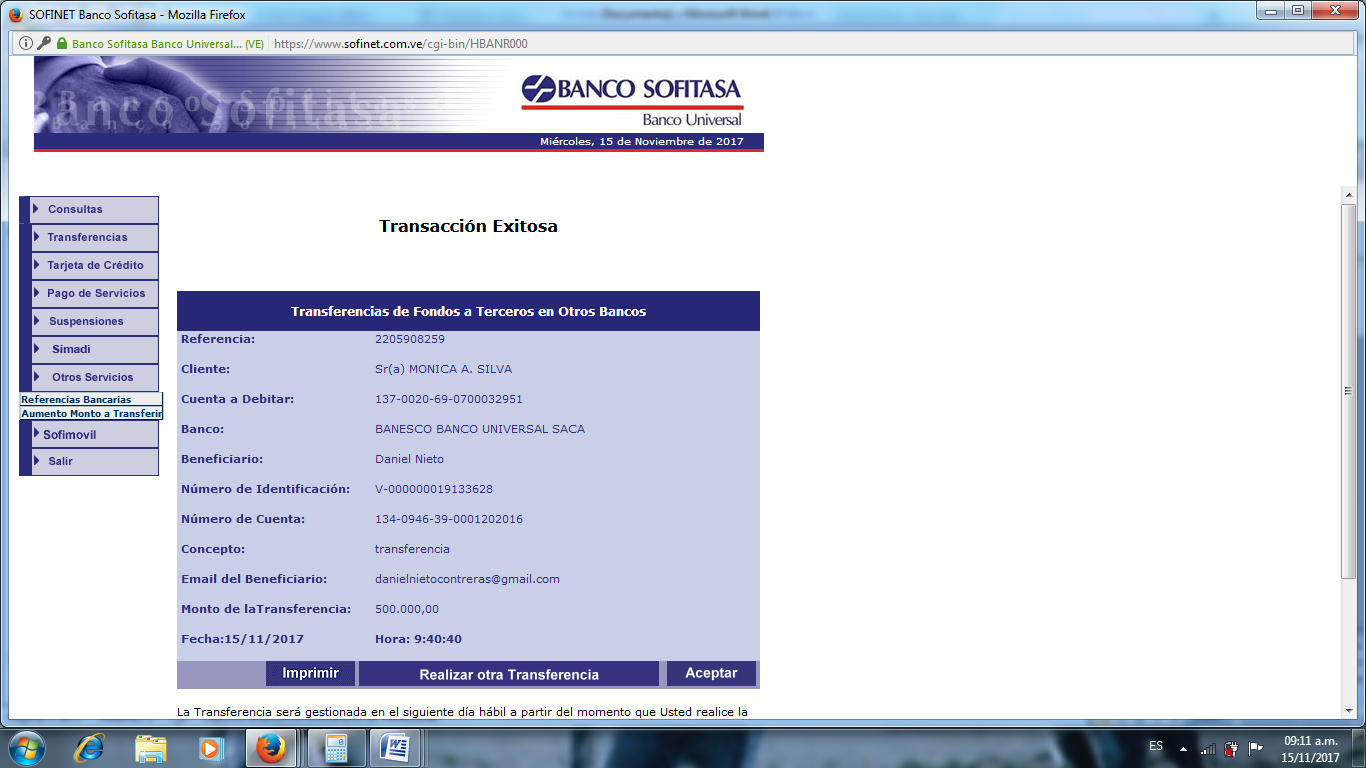Confirm with the Aceptar button
The image size is (1366, 768).
click(x=711, y=673)
